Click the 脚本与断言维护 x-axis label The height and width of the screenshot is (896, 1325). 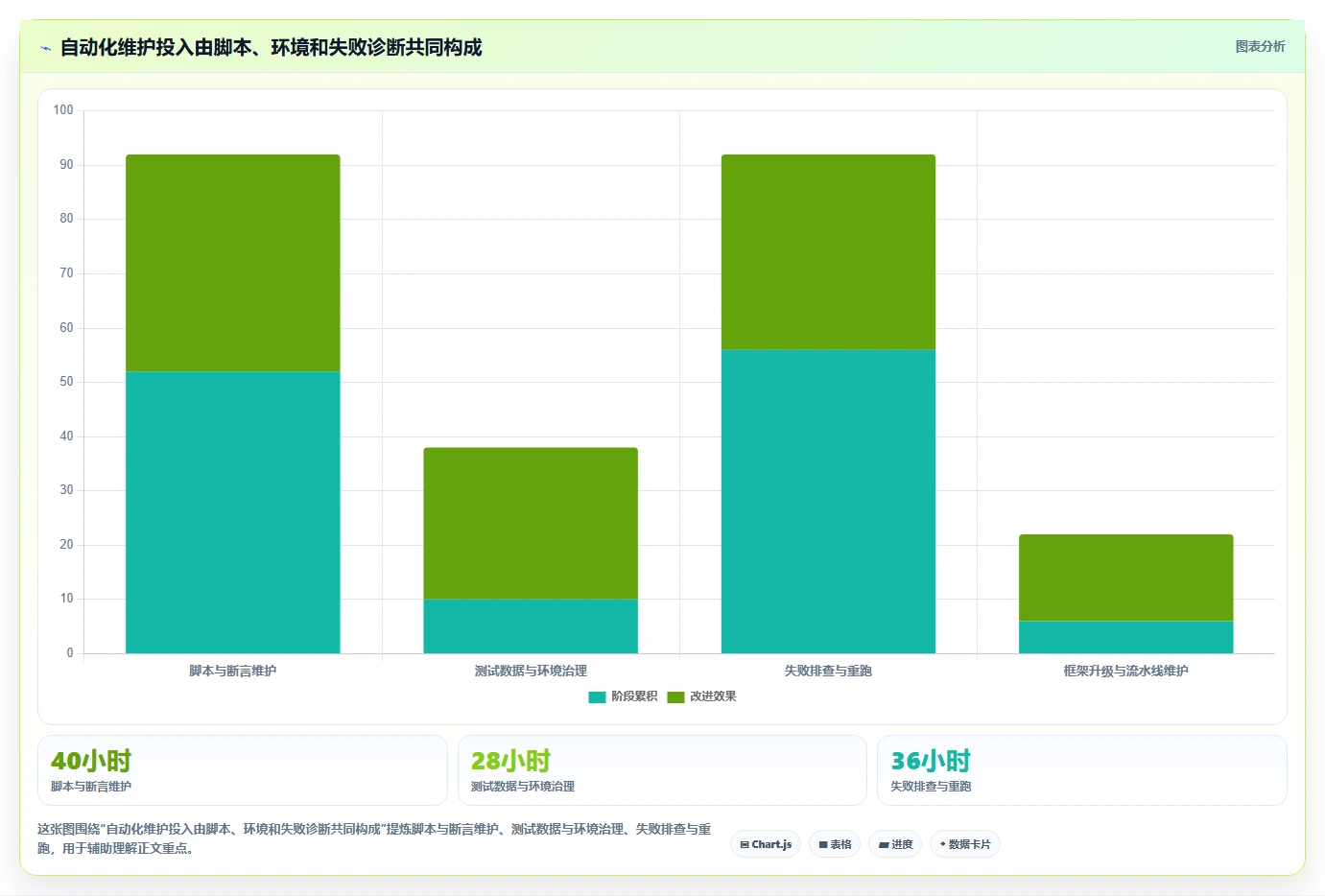pos(233,671)
